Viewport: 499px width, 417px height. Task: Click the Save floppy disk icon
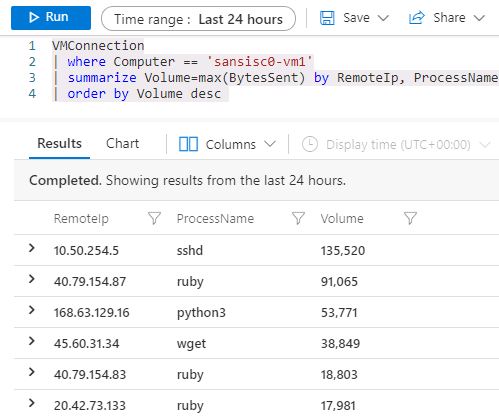[327, 18]
